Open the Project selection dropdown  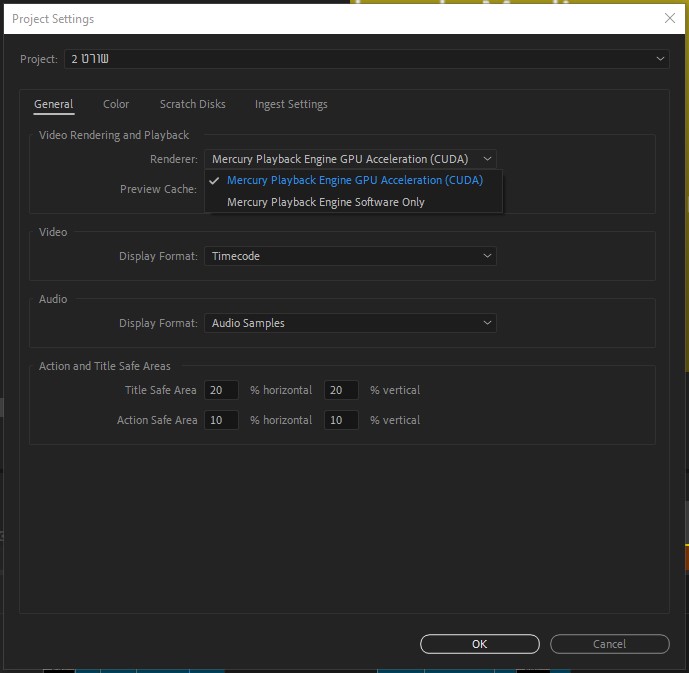click(366, 60)
